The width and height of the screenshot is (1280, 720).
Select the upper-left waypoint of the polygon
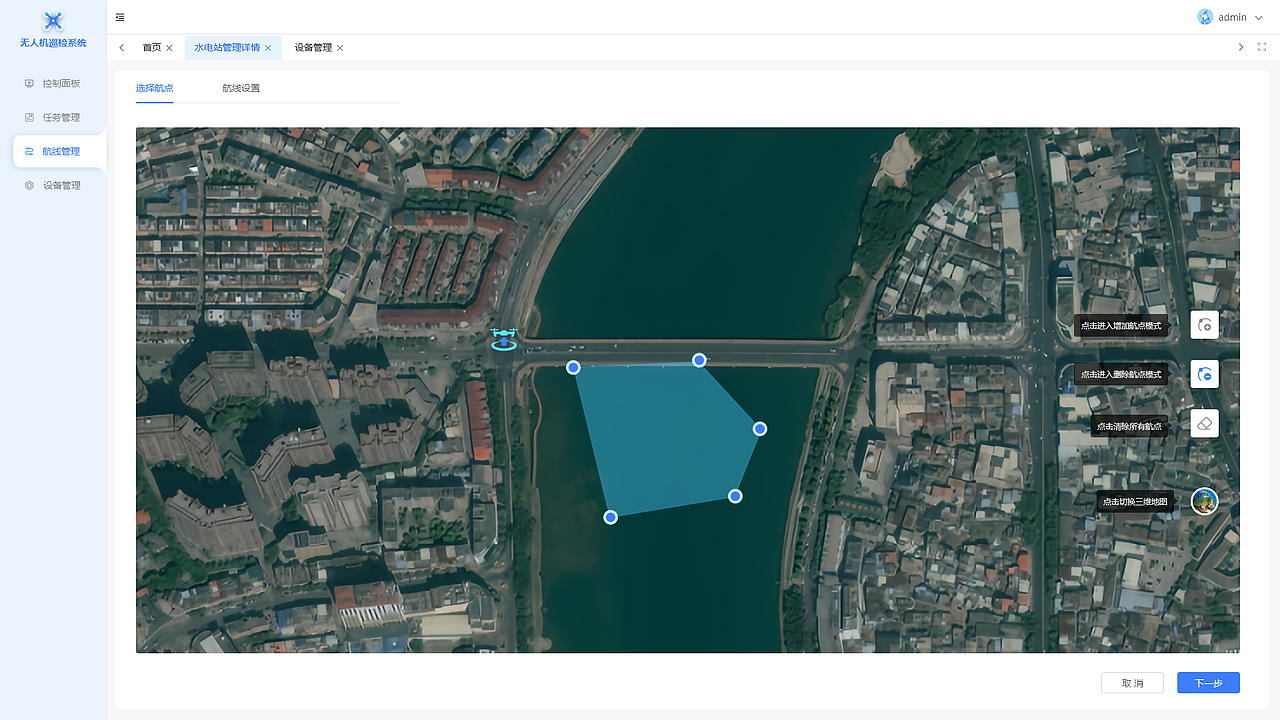[x=573, y=368]
